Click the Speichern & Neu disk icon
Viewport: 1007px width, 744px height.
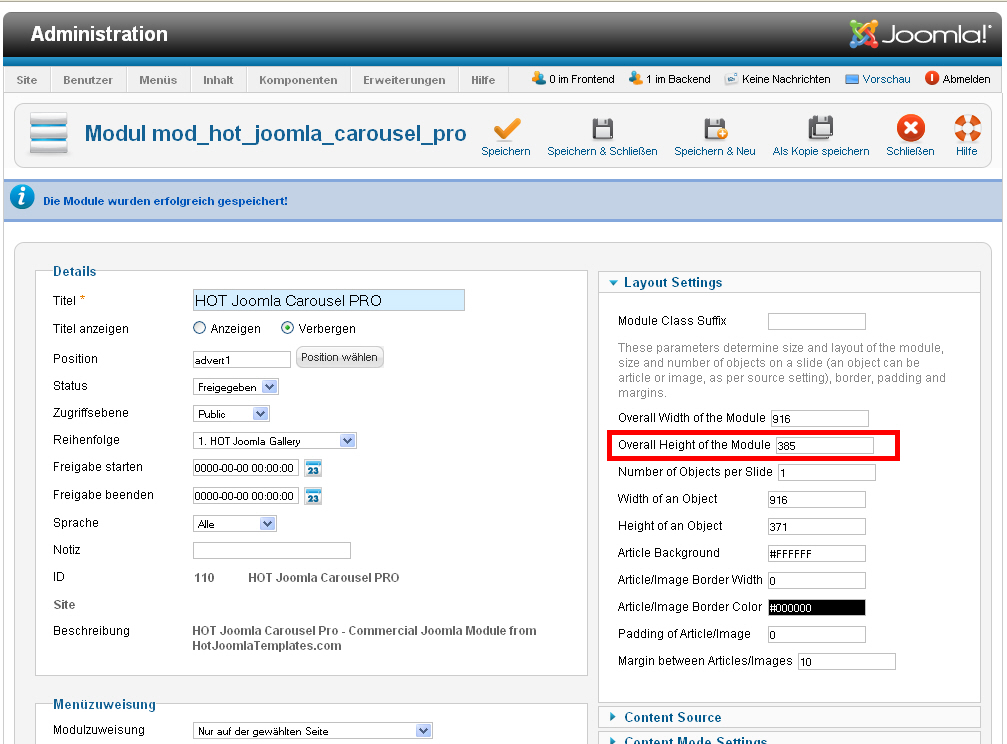[715, 128]
